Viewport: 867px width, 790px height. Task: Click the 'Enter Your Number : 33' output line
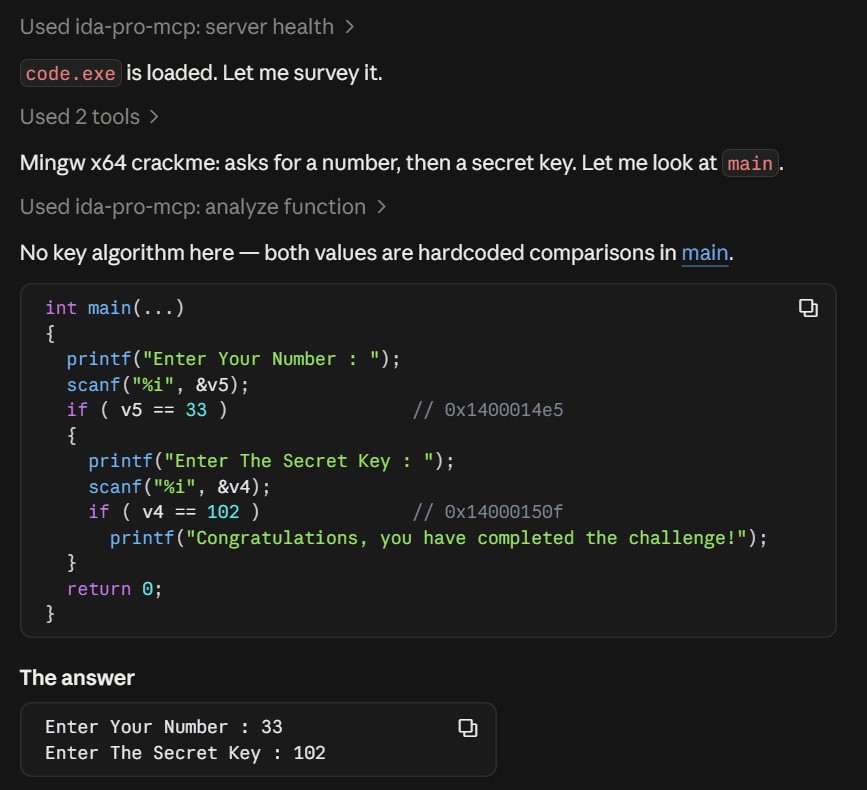click(164, 727)
